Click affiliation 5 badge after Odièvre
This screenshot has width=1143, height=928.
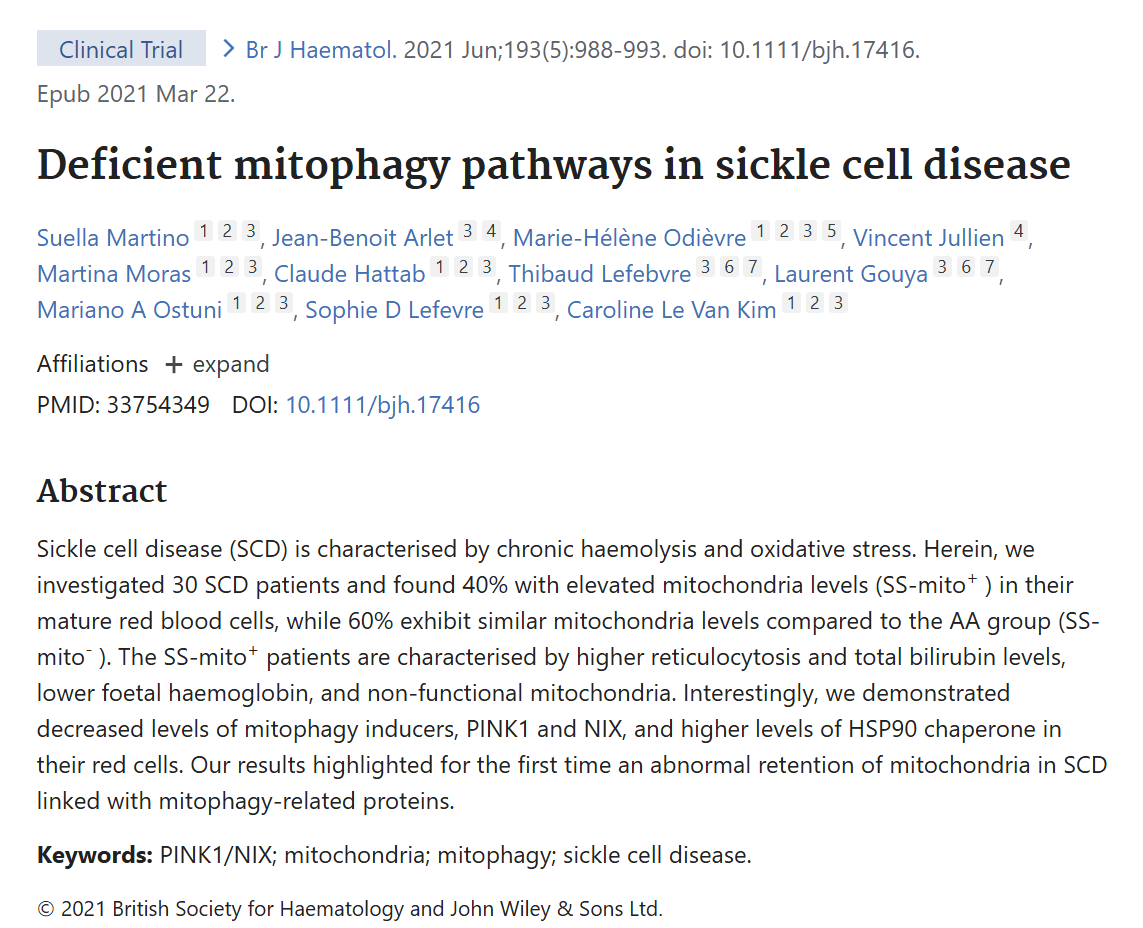coord(831,231)
